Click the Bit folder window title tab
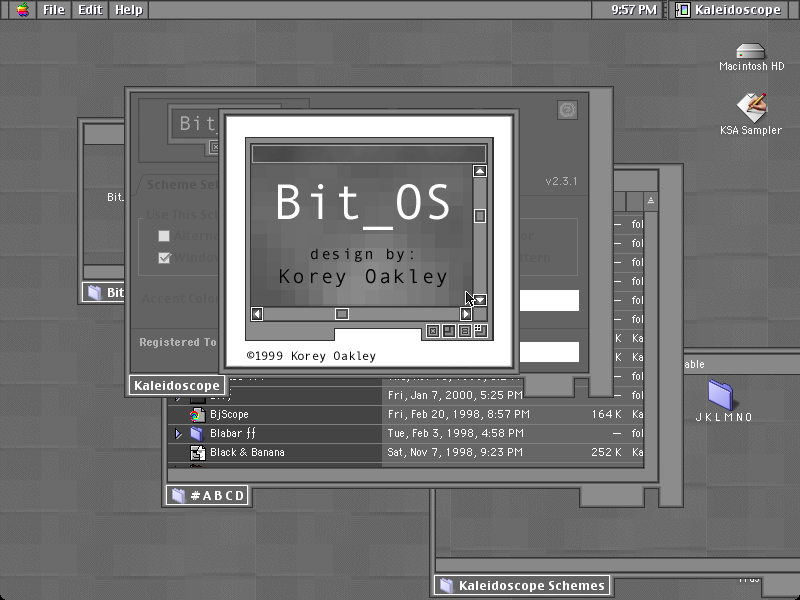This screenshot has height=600, width=800. tap(104, 292)
